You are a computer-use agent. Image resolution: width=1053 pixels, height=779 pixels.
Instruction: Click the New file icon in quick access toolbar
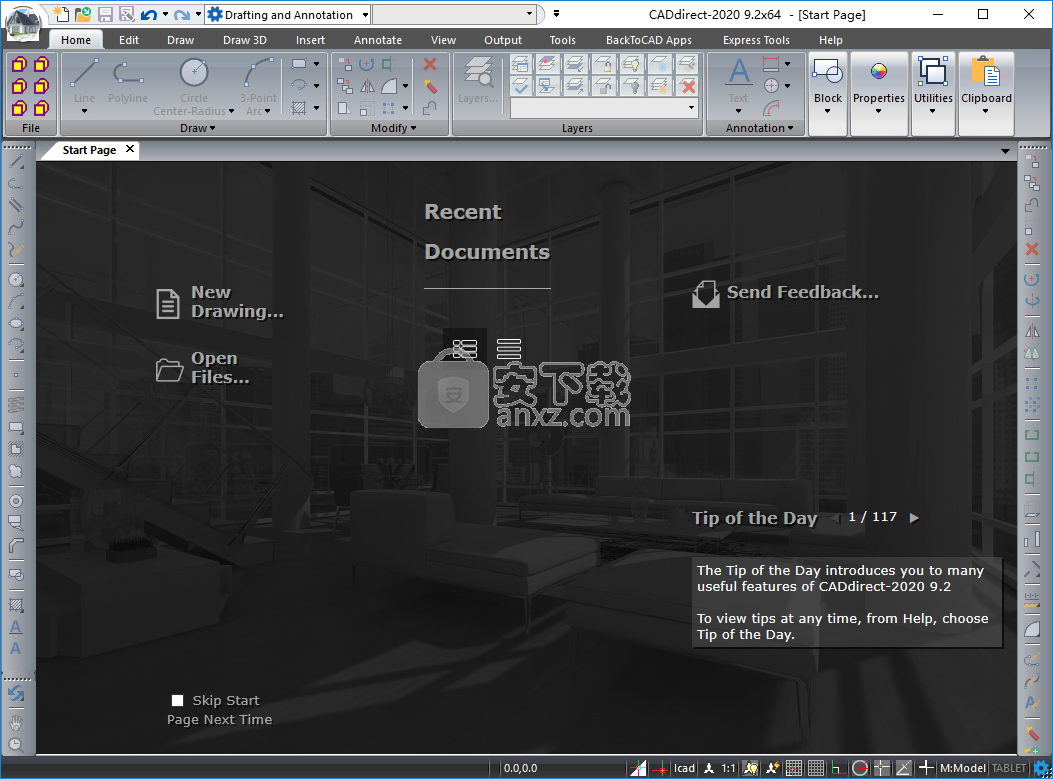61,14
